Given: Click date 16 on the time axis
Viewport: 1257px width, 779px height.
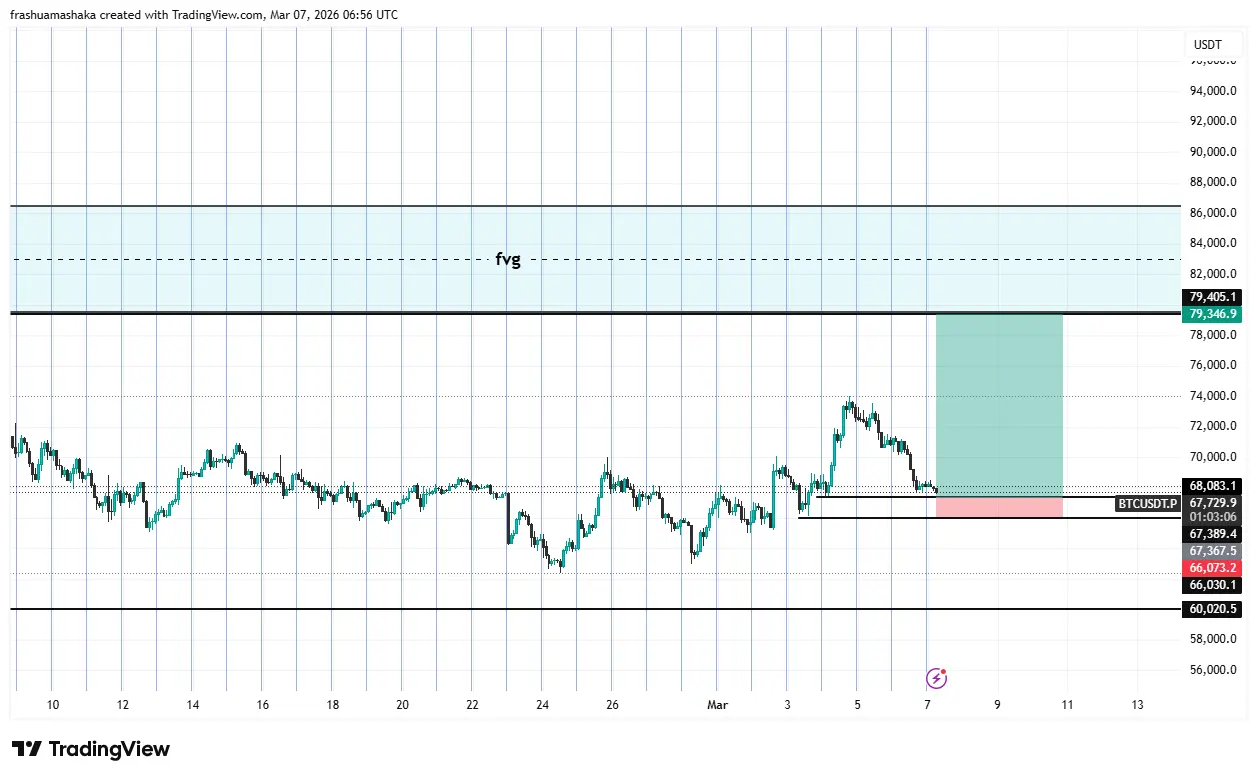Looking at the screenshot, I should tap(262, 705).
